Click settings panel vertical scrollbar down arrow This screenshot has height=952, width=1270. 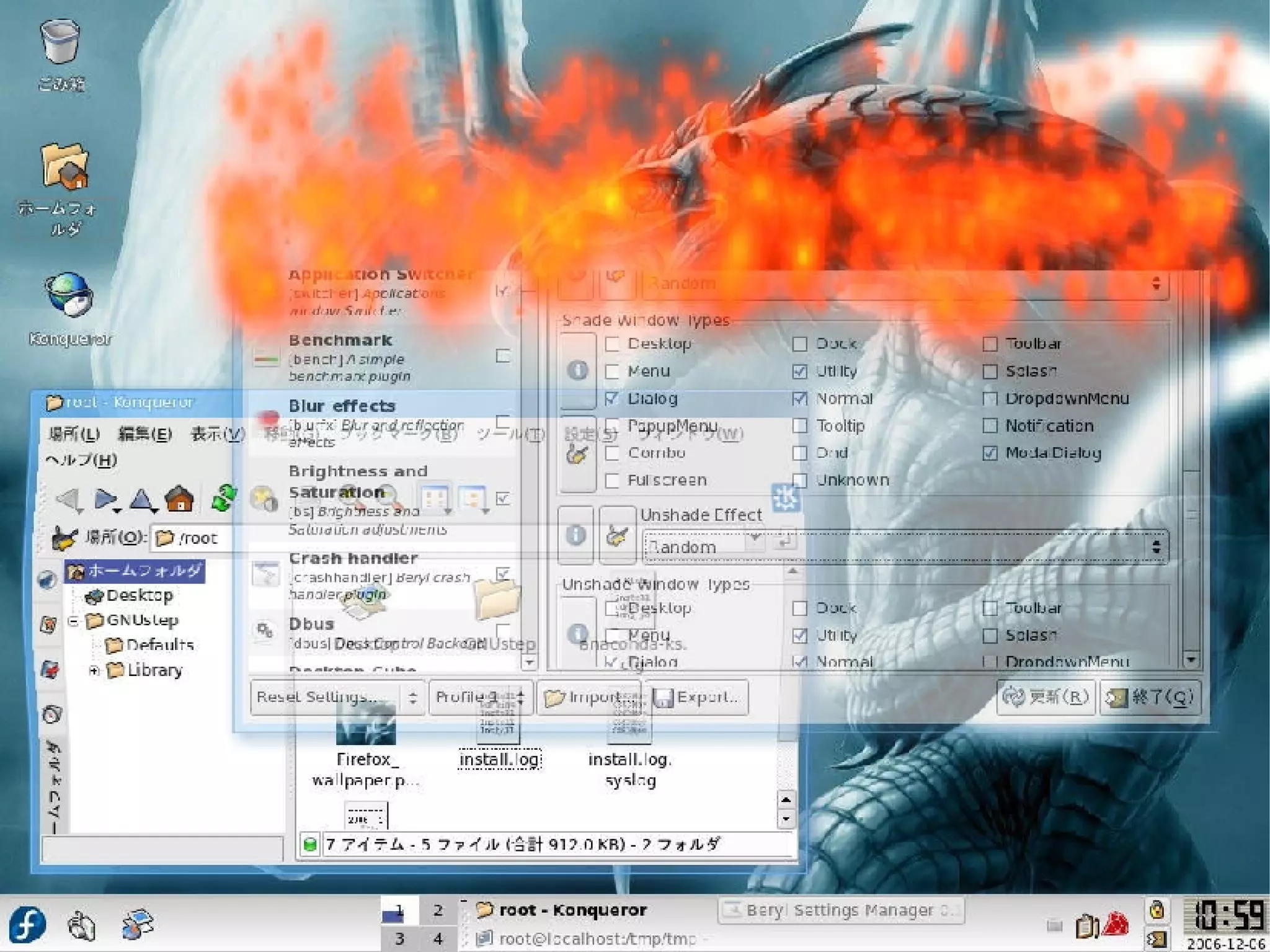(x=1190, y=660)
